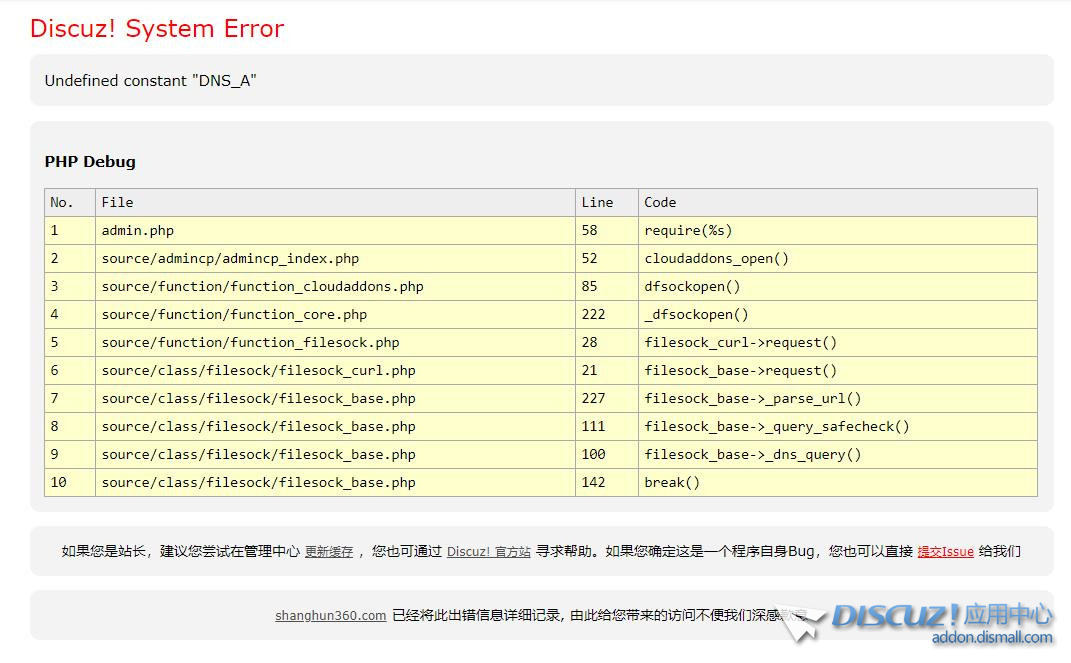Viewport: 1071px width, 663px height.
Task: Select the function_core.php file cell
Action: [335, 315]
